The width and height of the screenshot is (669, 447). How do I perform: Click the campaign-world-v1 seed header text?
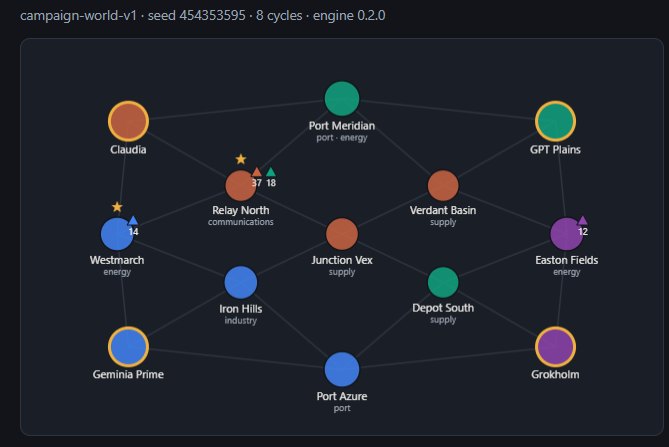203,16
